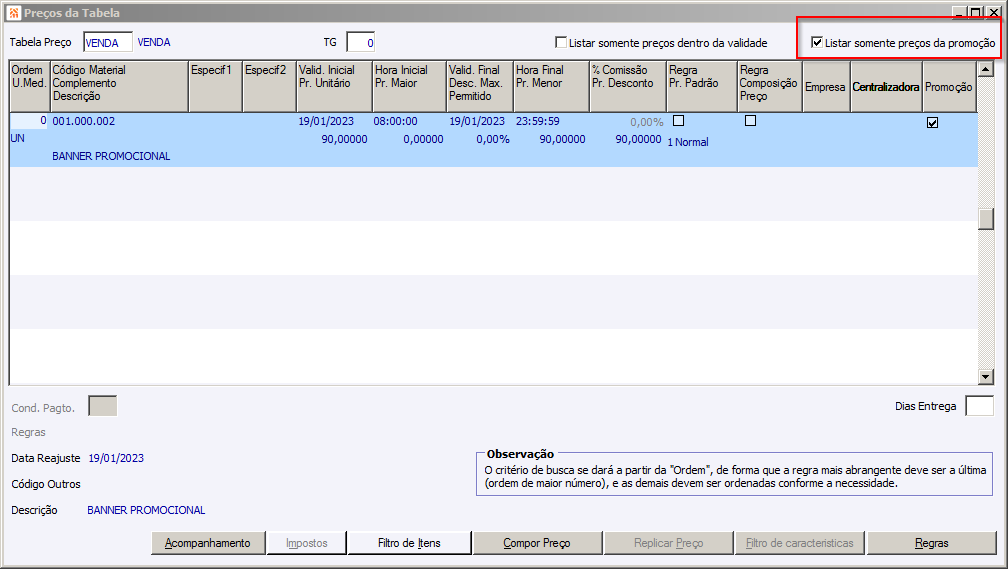The image size is (1008, 569).
Task: Toggle Regra Pr. Padrão checkbox in row
Action: pos(678,121)
